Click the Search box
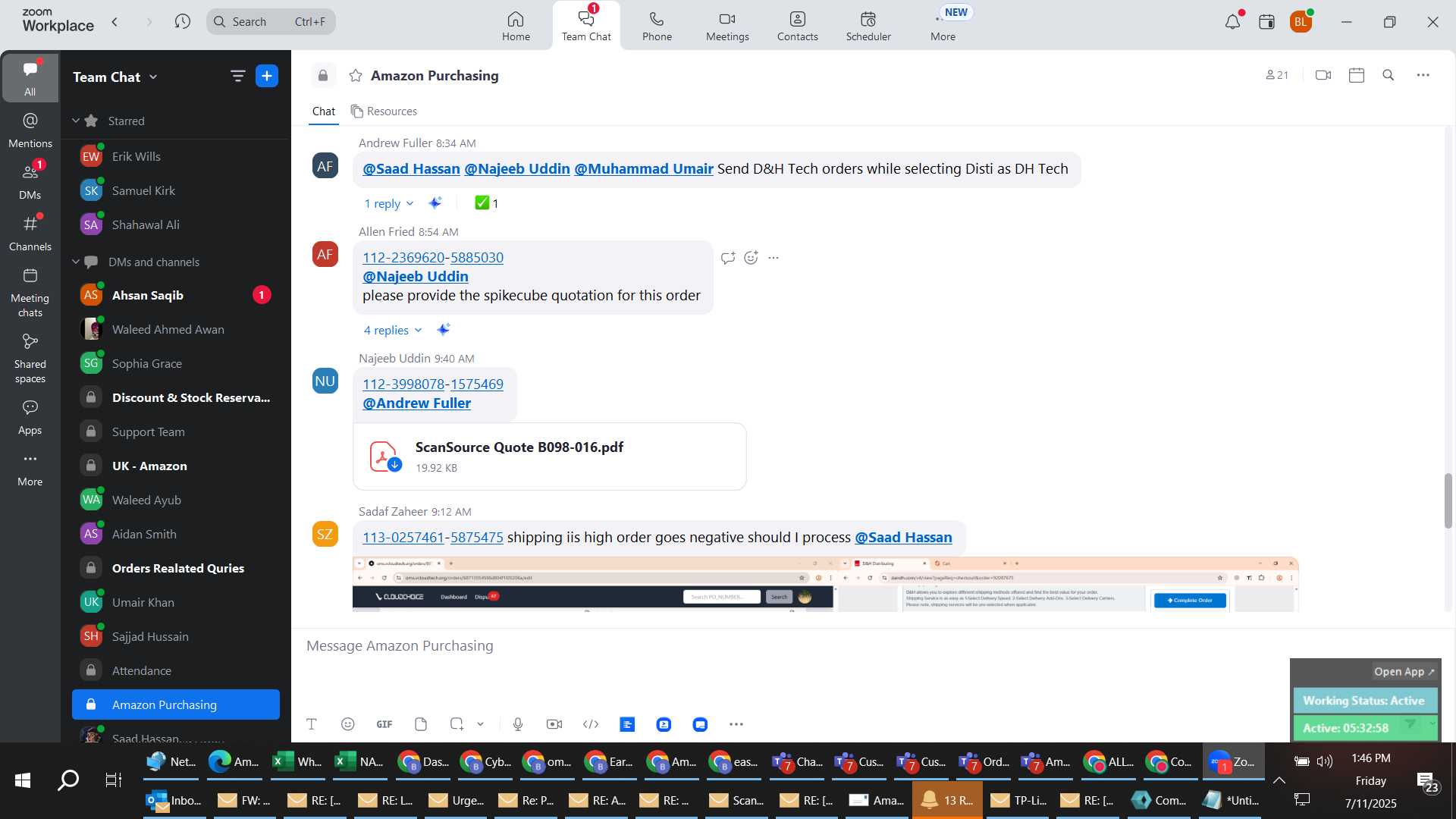 [x=271, y=21]
